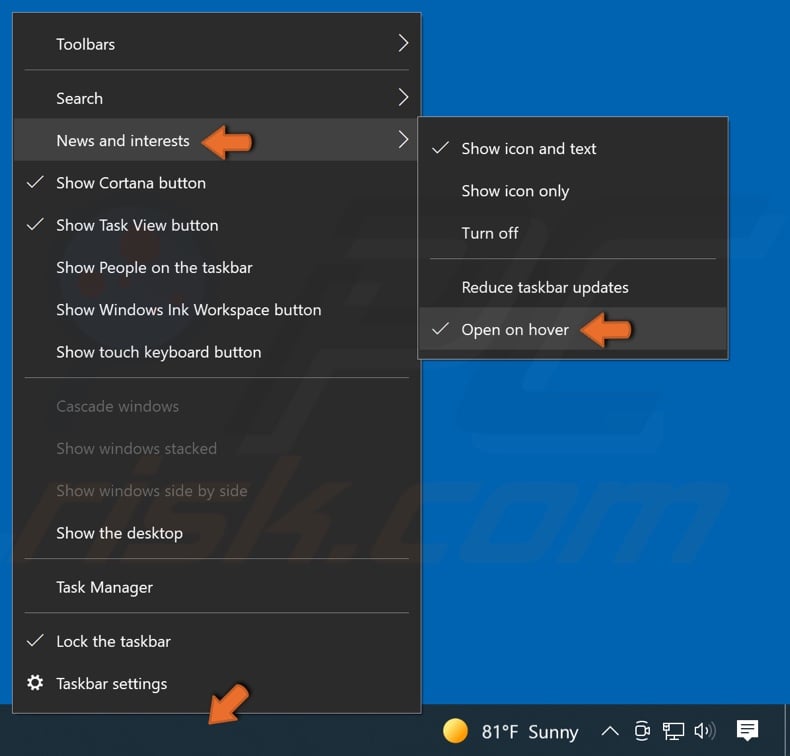Enable Show Windows Ink Workspace button
The height and width of the screenshot is (756, 790).
(x=217, y=310)
